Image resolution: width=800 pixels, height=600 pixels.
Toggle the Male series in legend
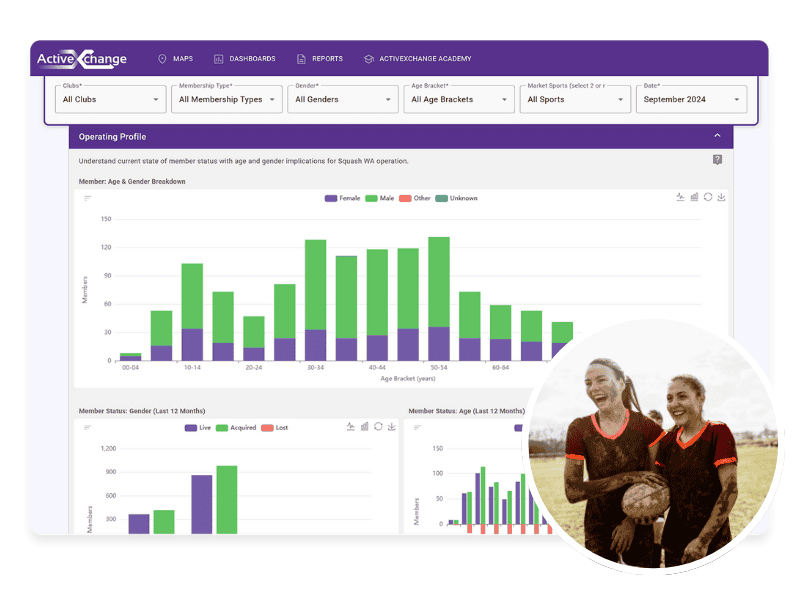tap(378, 198)
